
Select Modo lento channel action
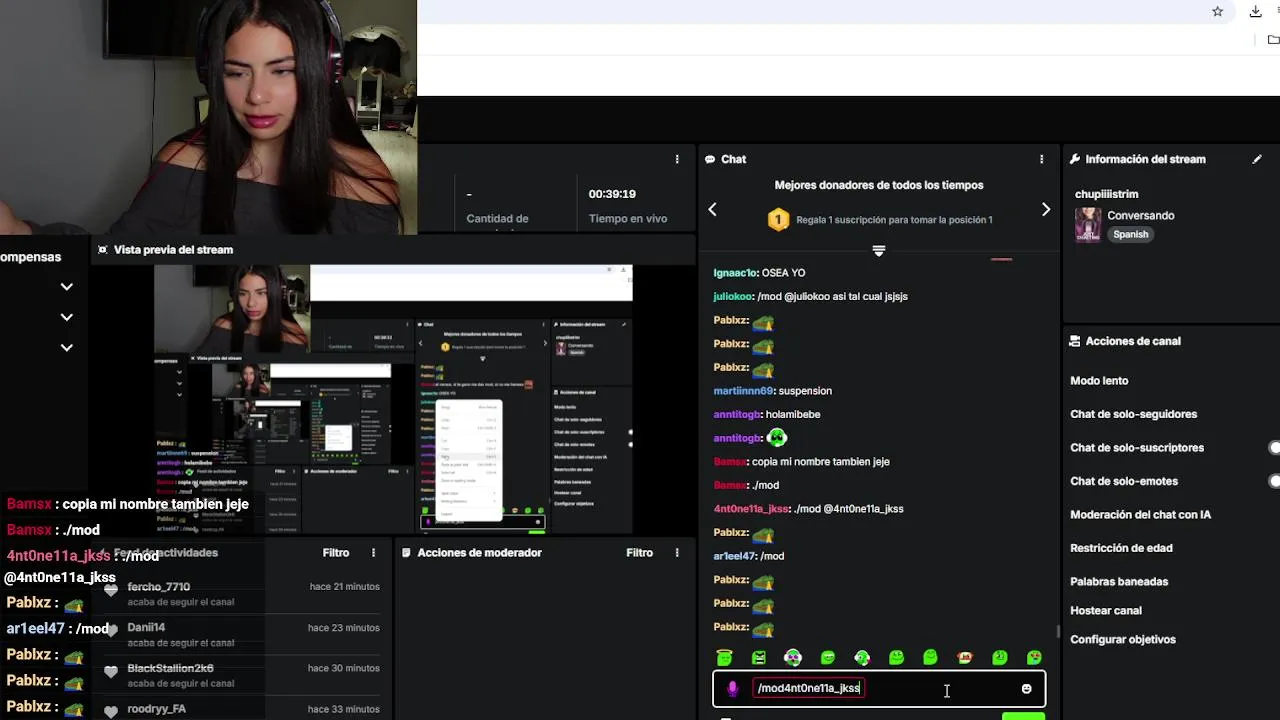[1099, 381]
